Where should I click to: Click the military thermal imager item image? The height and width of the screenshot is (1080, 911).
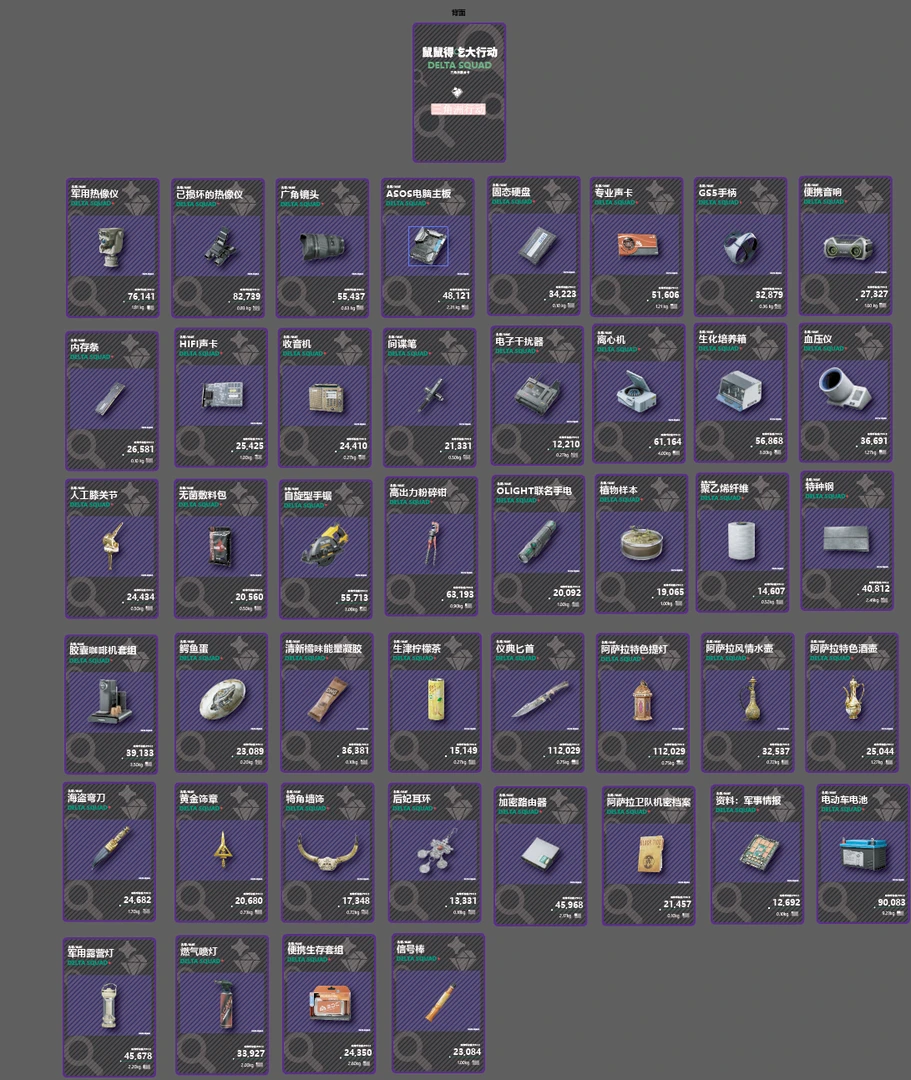(x=111, y=247)
